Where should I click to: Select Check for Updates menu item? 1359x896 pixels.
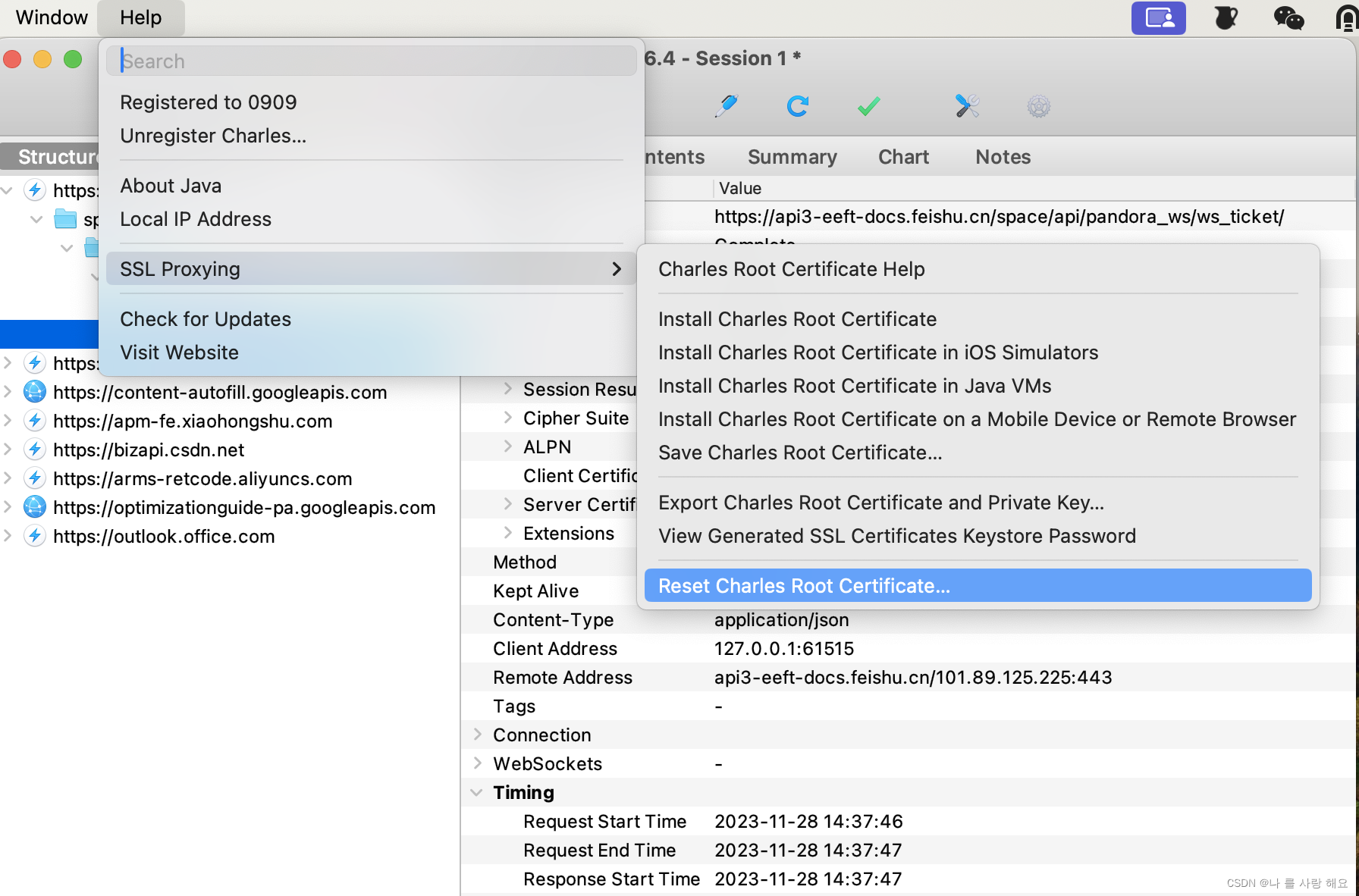pyautogui.click(x=371, y=319)
